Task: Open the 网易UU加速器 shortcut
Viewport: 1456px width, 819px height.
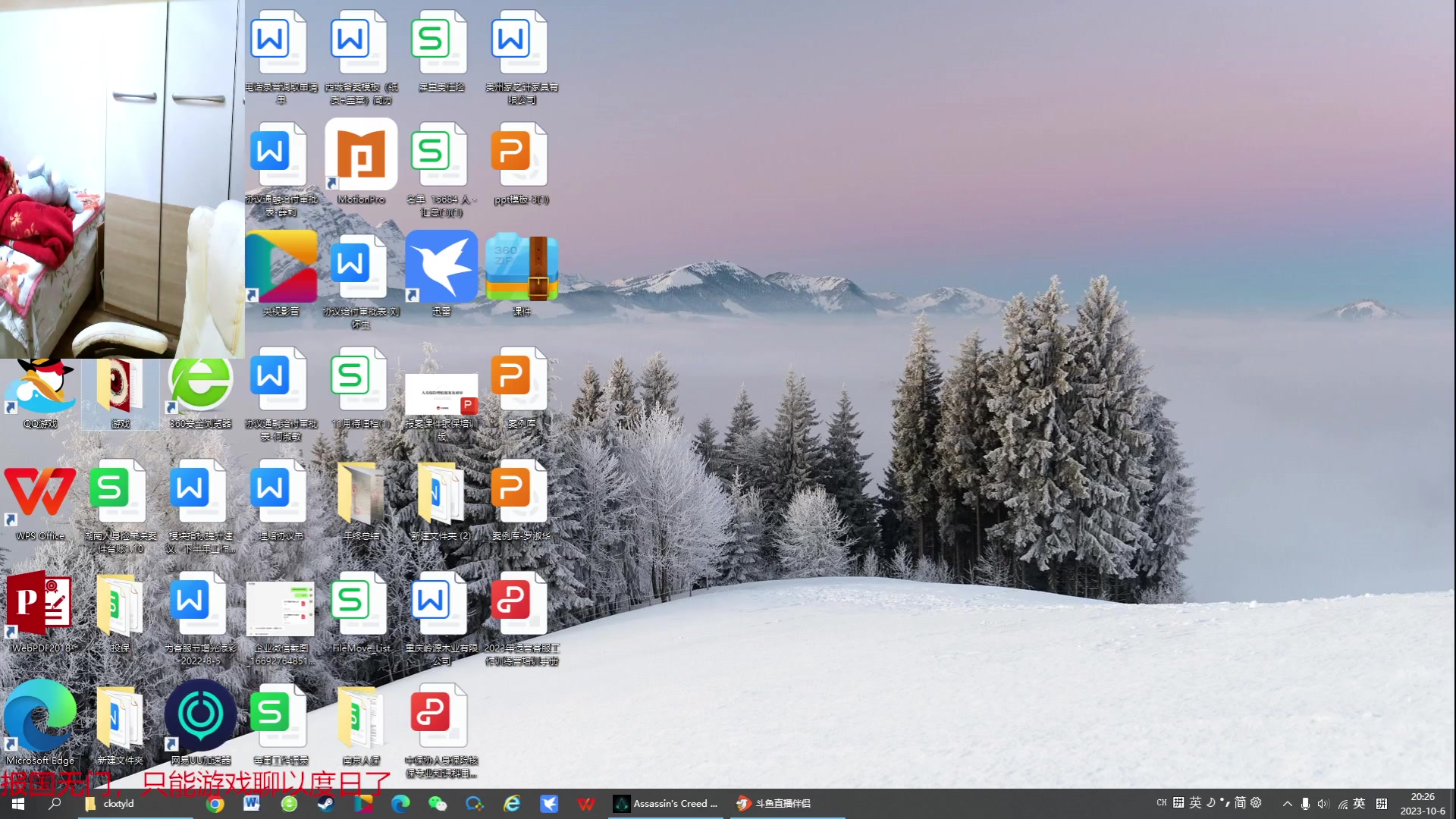Action: click(200, 723)
